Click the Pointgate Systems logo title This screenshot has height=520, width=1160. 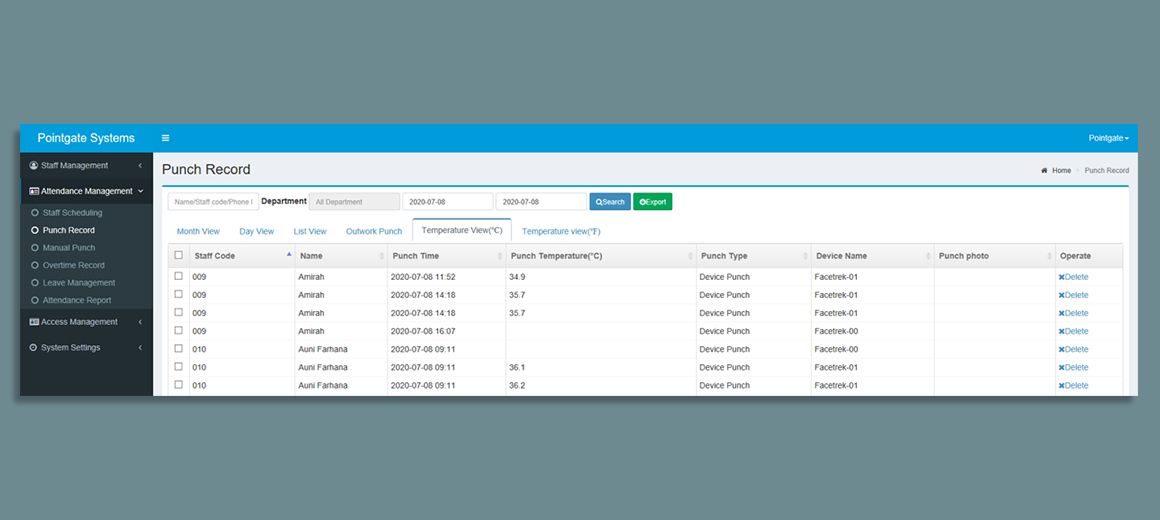click(87, 138)
